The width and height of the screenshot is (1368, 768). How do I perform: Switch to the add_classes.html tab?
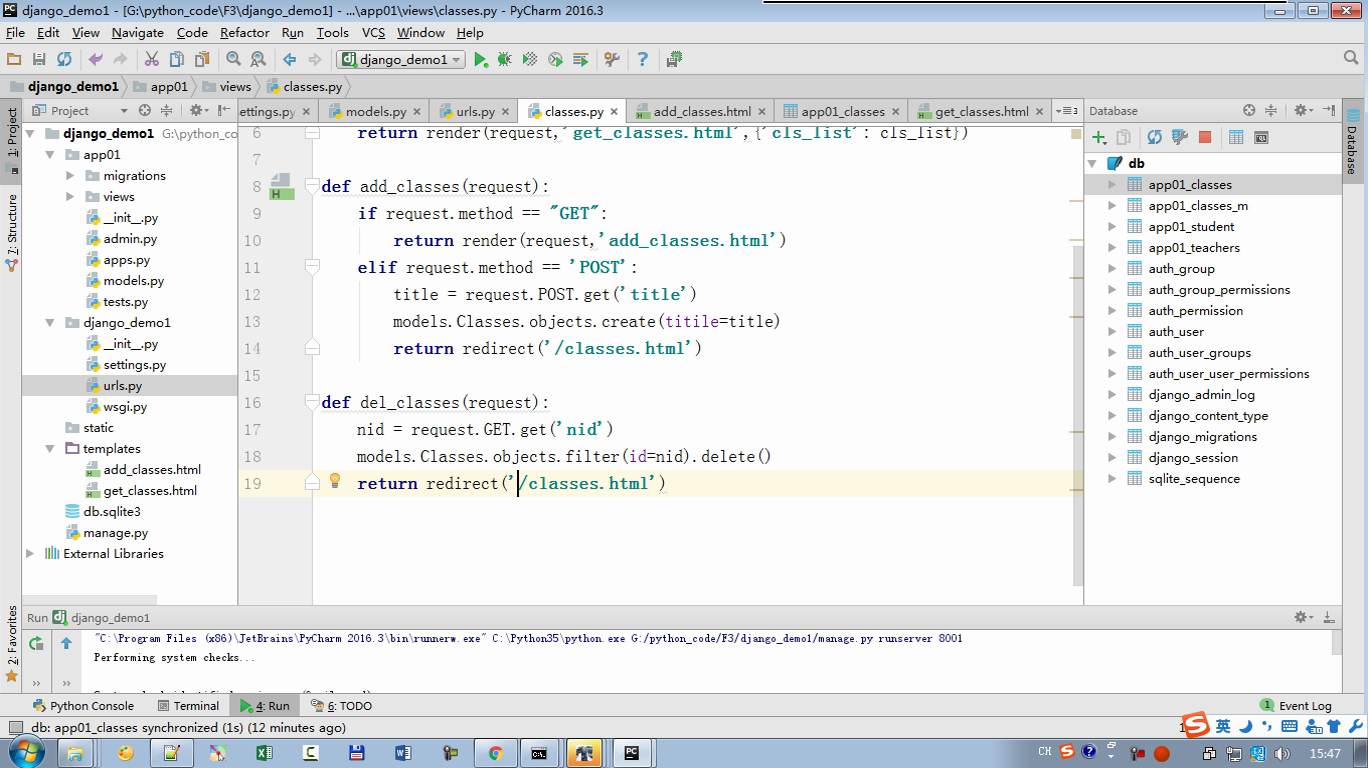pos(702,111)
